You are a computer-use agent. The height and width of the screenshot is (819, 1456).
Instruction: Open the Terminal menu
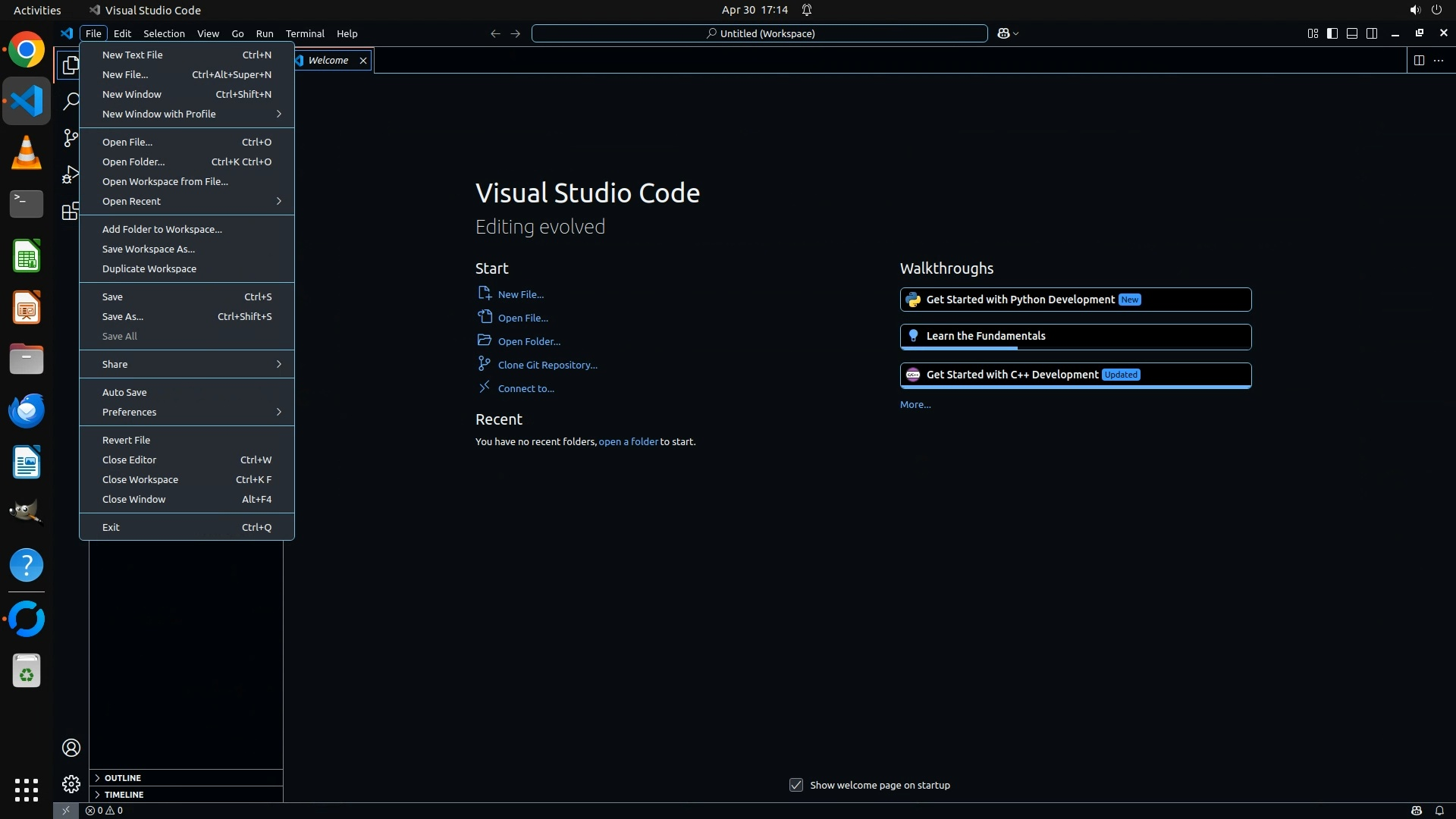(x=305, y=33)
